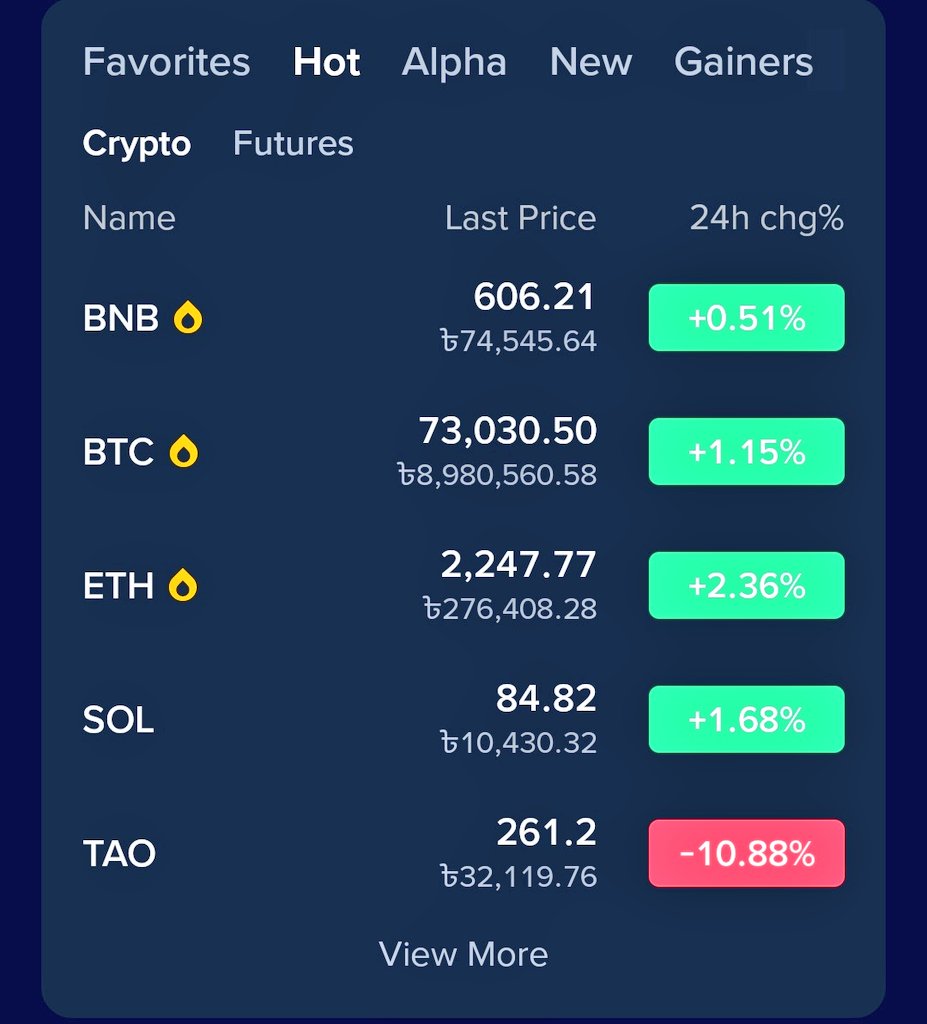Sort list by Last Price header

(520, 218)
